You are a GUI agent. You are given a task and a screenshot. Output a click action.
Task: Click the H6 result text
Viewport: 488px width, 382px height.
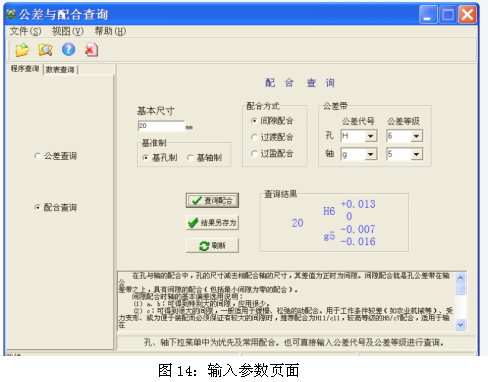[x=329, y=211]
